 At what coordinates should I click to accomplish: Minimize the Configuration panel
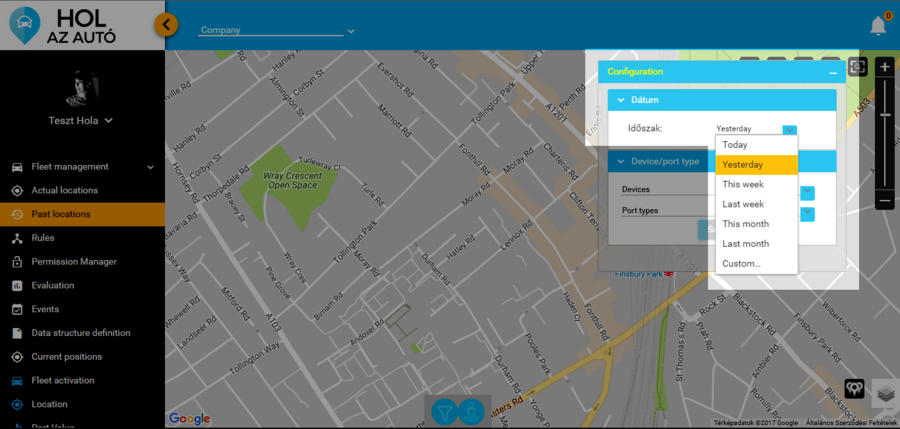pyautogui.click(x=832, y=73)
